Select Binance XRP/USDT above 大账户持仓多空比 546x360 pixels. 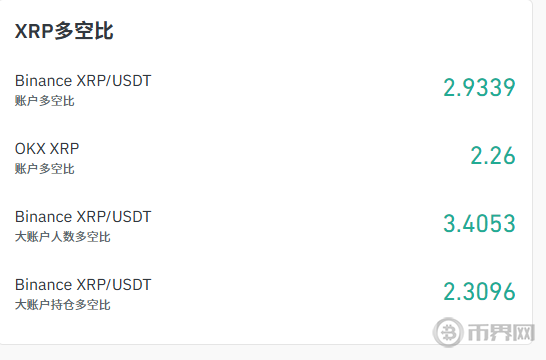point(83,284)
